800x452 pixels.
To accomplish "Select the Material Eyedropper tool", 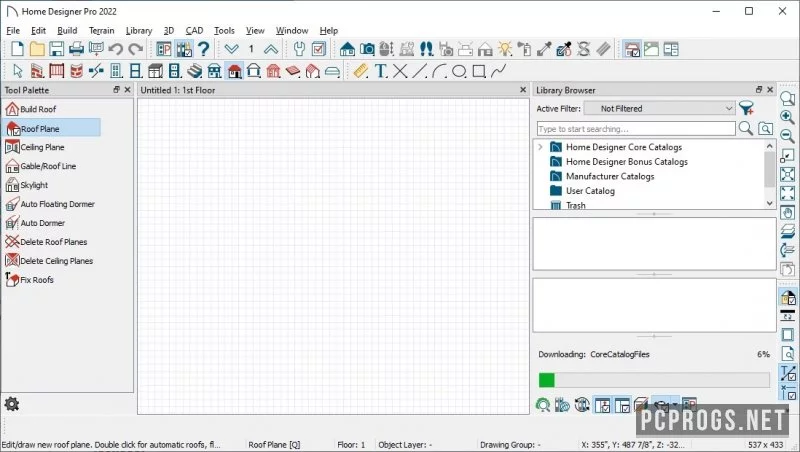I will (544, 49).
